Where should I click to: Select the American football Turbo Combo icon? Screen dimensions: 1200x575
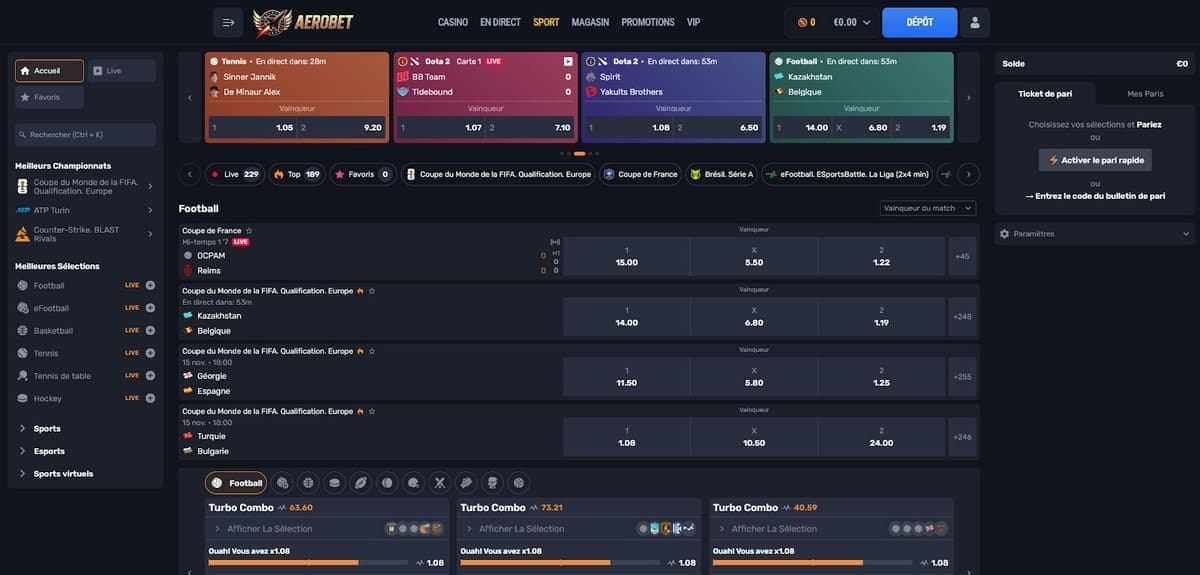(x=361, y=483)
